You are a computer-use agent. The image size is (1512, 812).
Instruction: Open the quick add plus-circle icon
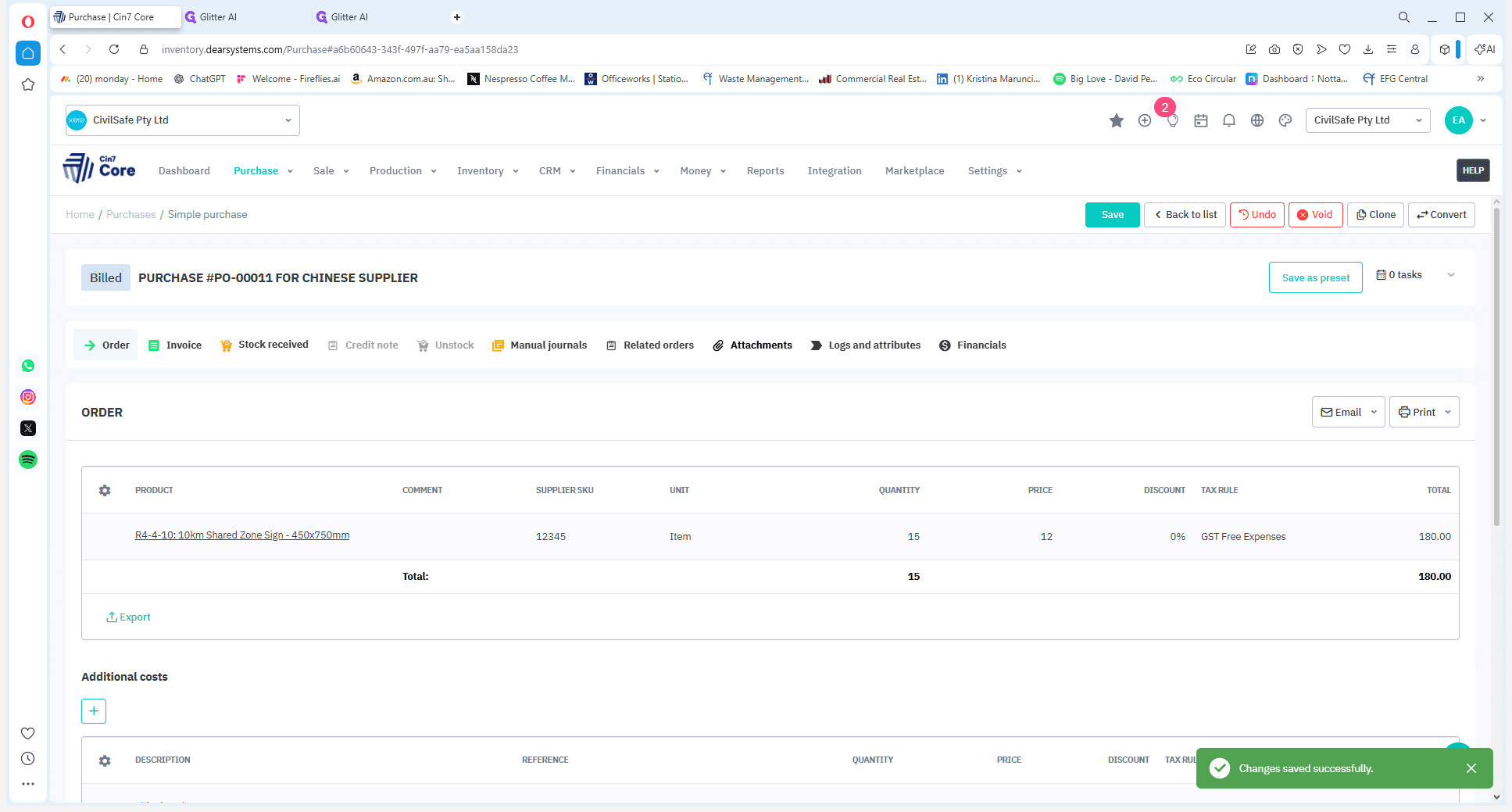1144,120
